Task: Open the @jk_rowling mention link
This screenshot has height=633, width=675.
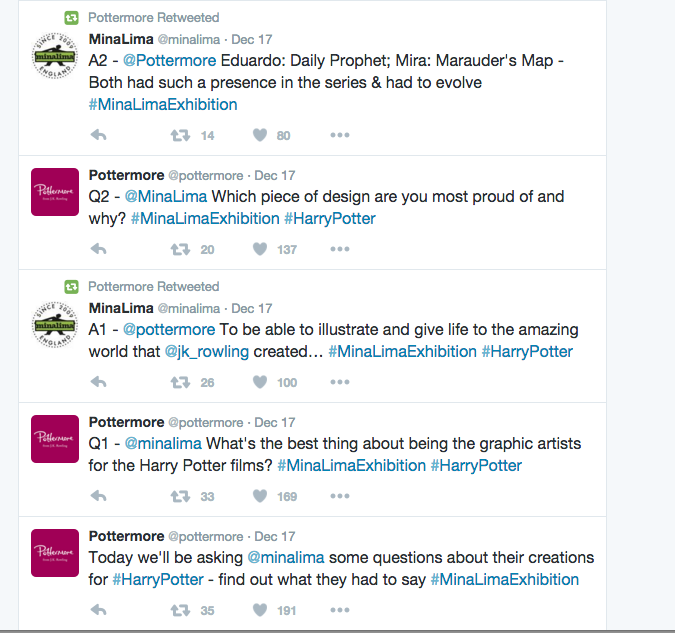Action: click(x=207, y=352)
